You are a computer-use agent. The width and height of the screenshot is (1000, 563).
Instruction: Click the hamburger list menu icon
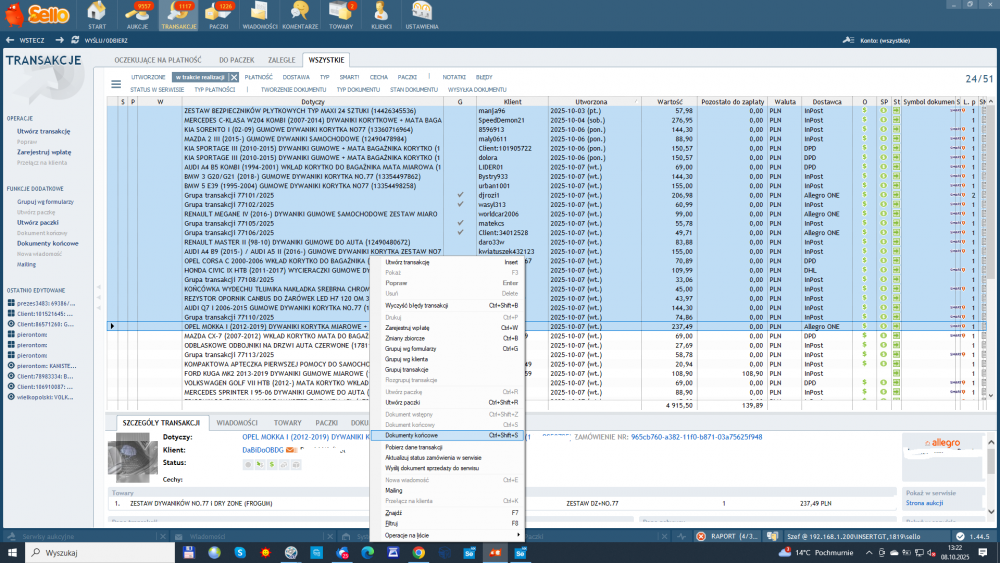[x=116, y=84]
